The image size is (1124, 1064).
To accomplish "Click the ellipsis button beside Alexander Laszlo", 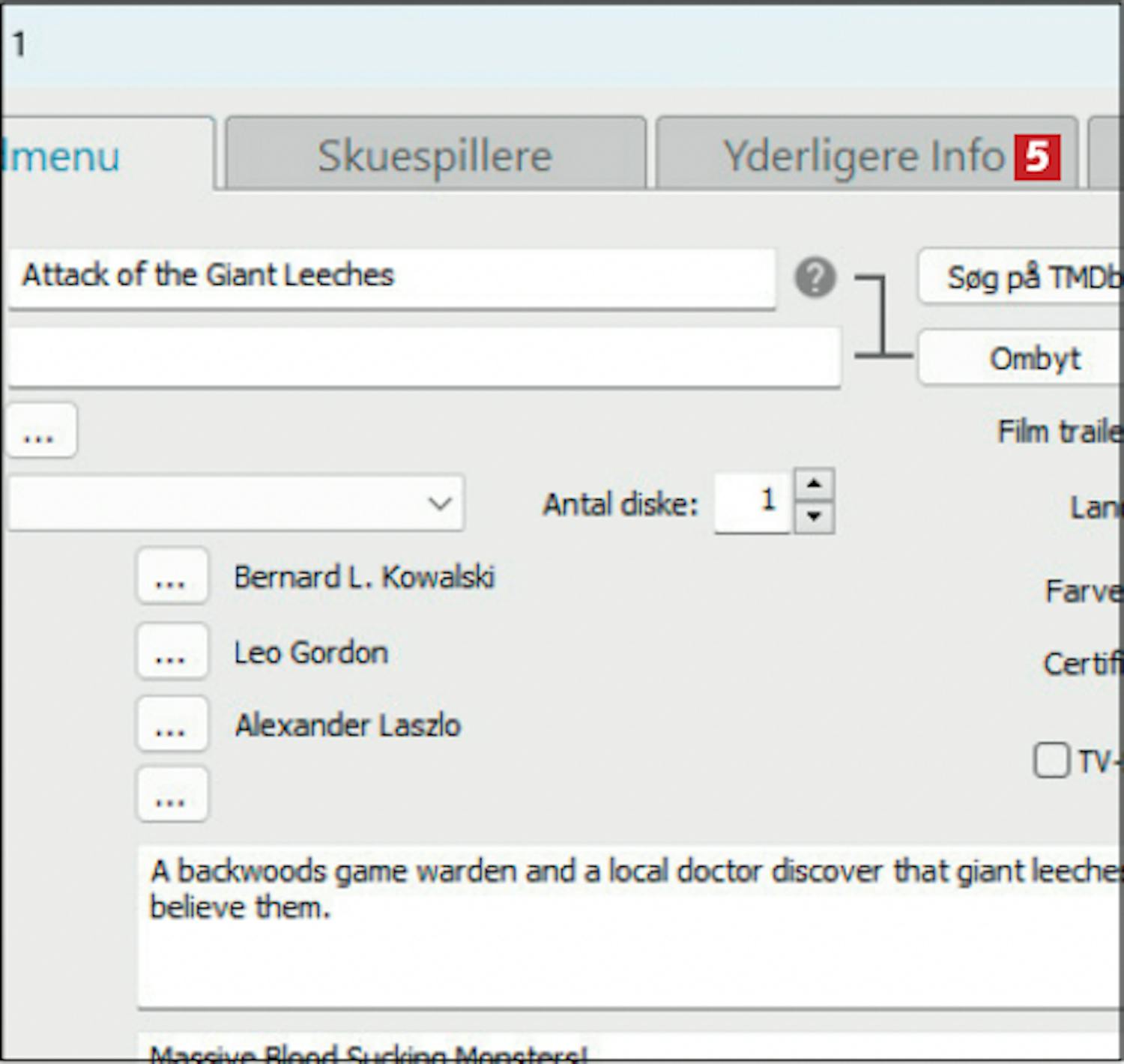I will pyautogui.click(x=172, y=724).
